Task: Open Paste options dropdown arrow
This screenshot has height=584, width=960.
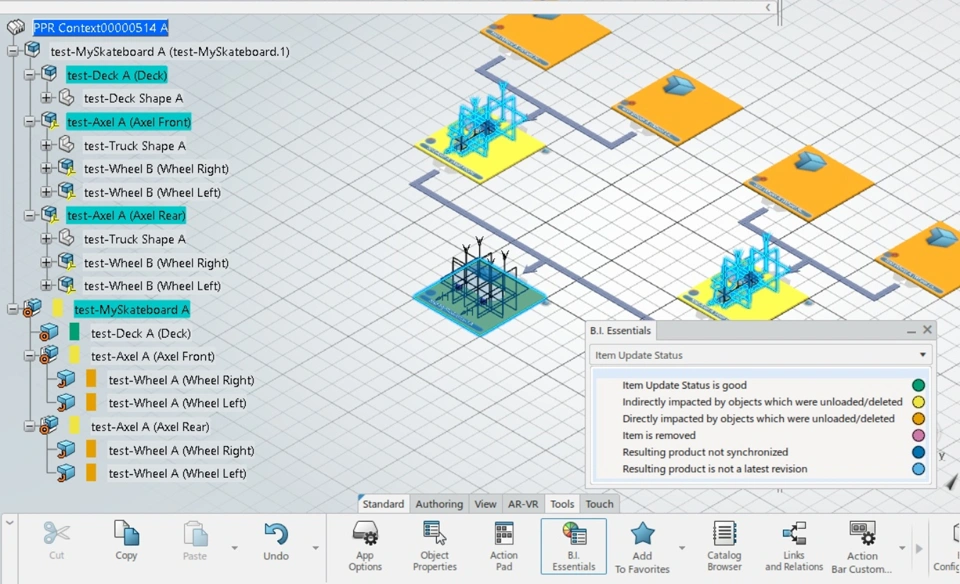Action: [x=234, y=547]
